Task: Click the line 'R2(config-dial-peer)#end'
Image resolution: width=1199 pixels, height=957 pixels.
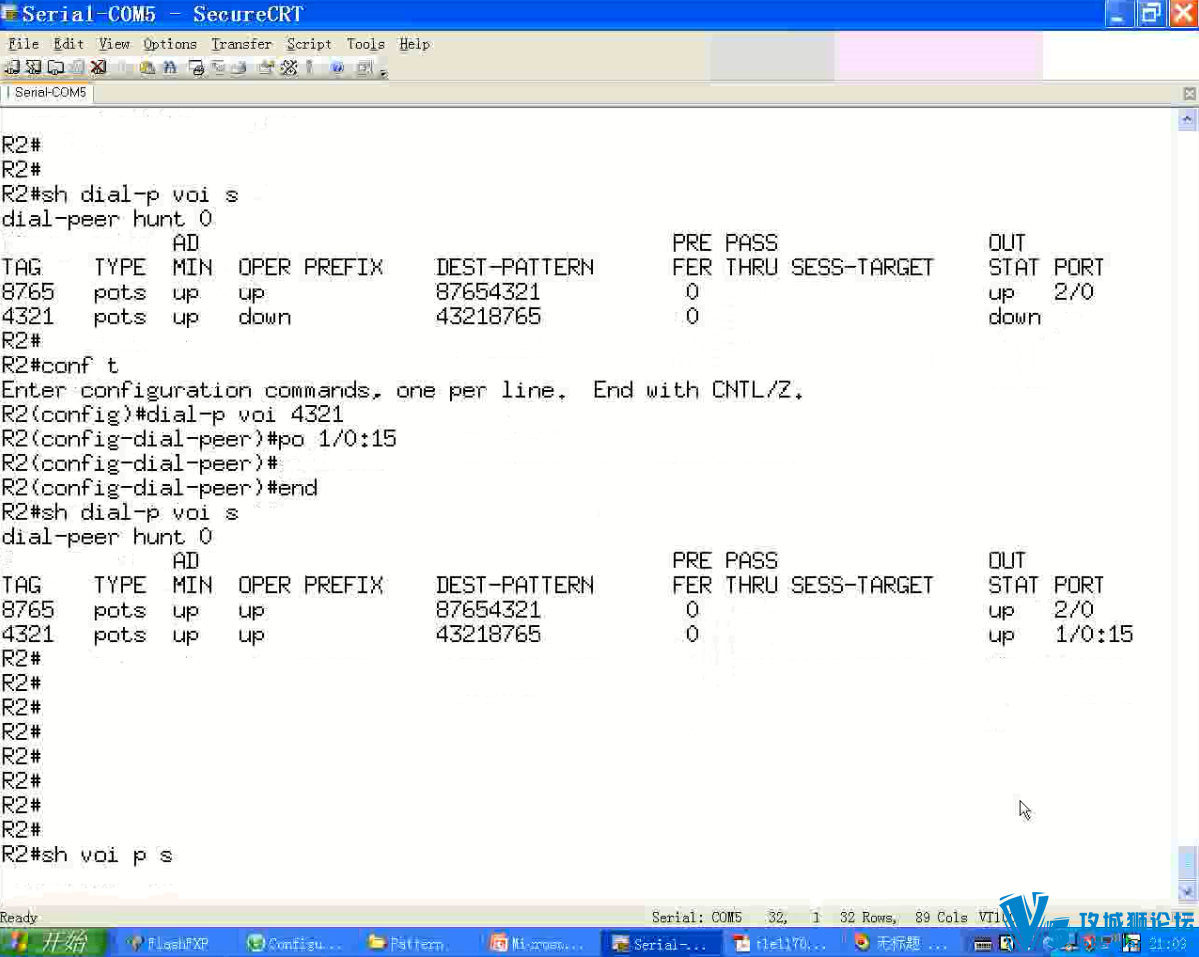Action: [159, 488]
